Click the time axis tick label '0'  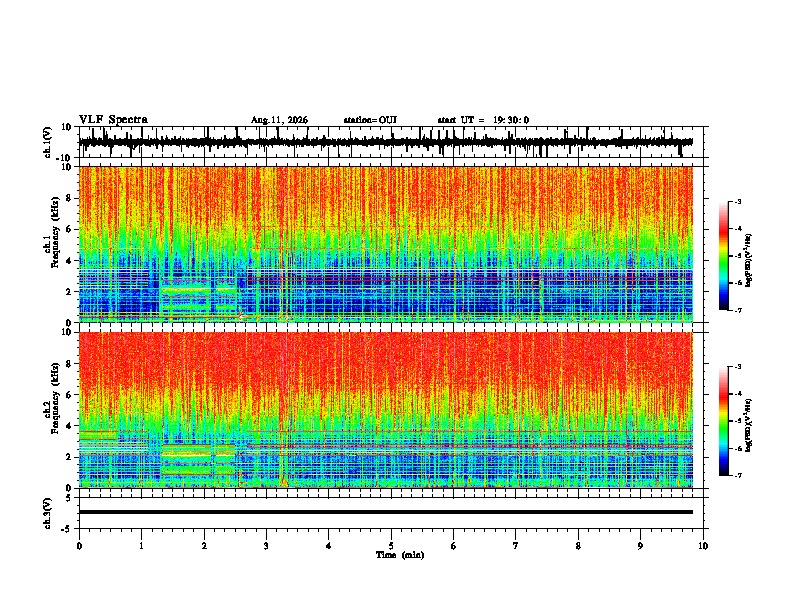click(x=79, y=546)
